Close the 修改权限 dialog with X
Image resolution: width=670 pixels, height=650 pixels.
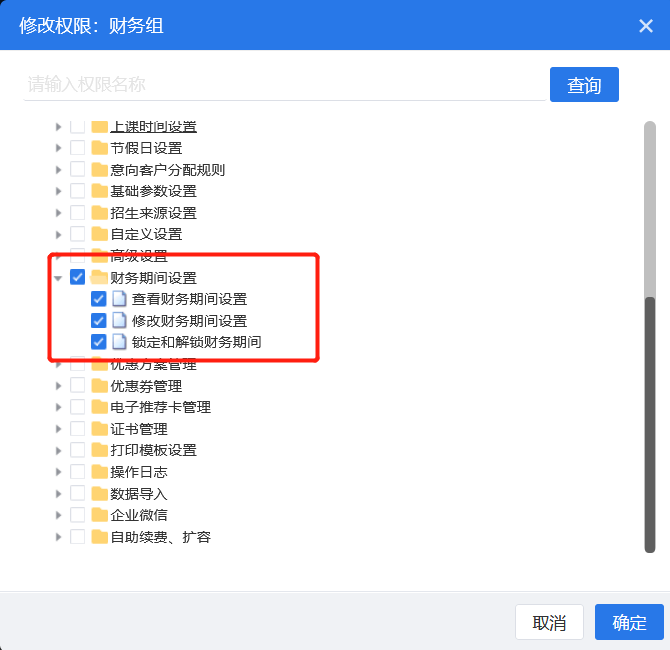point(646,26)
